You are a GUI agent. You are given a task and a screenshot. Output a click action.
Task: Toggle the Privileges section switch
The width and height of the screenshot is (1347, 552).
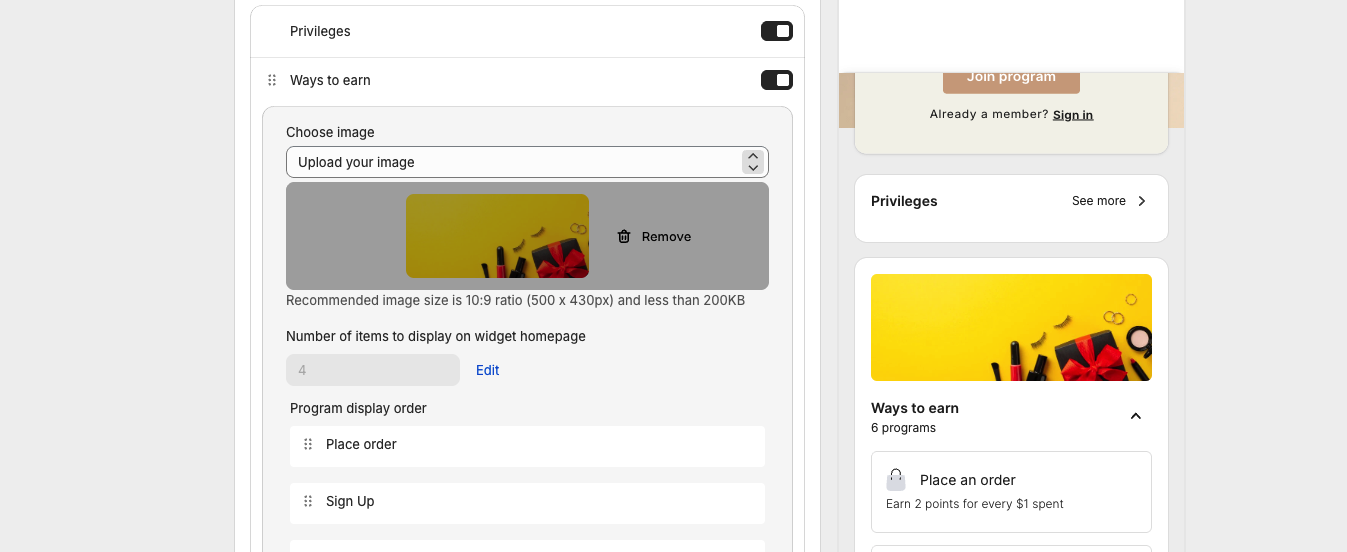pos(776,31)
